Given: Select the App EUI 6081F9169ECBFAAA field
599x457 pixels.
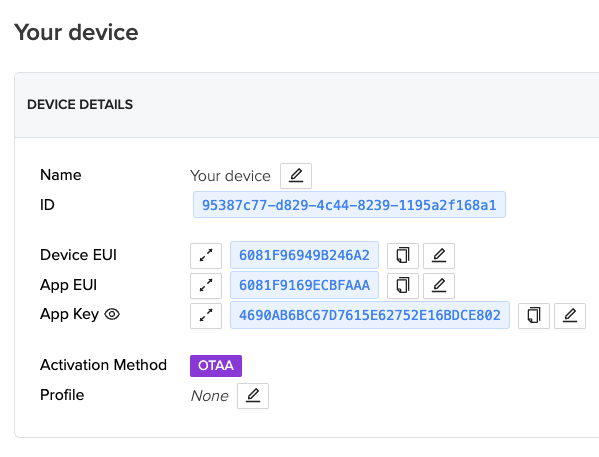Looking at the screenshot, I should 304,285.
